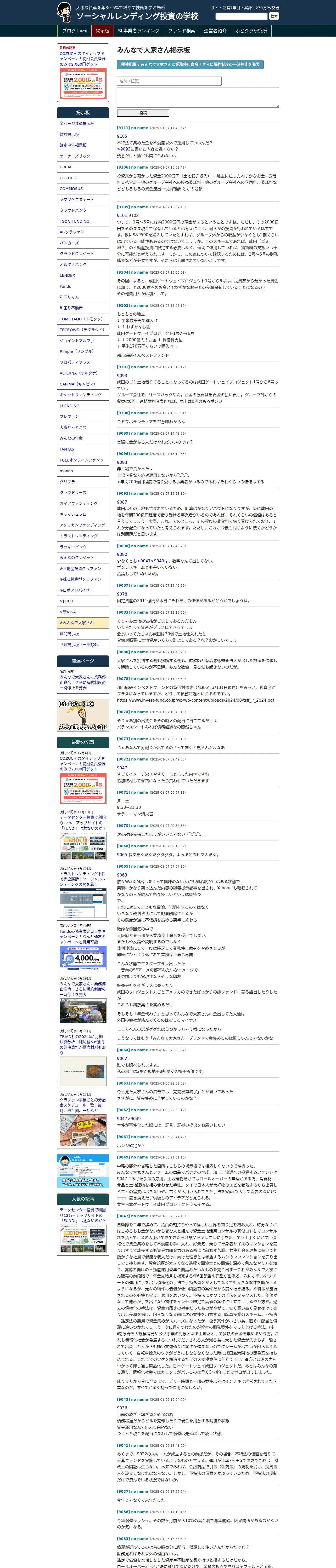Open 質問掲示板 sidebar link

click(83, 634)
